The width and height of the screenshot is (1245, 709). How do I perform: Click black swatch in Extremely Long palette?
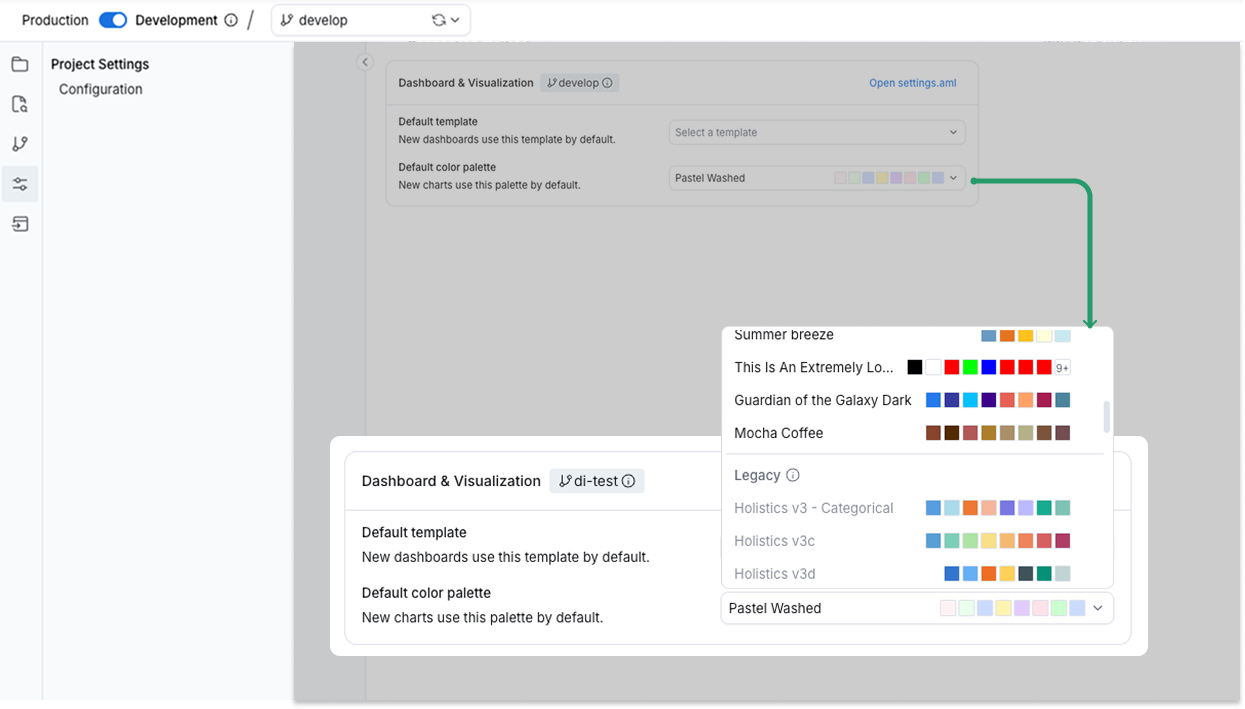(915, 367)
